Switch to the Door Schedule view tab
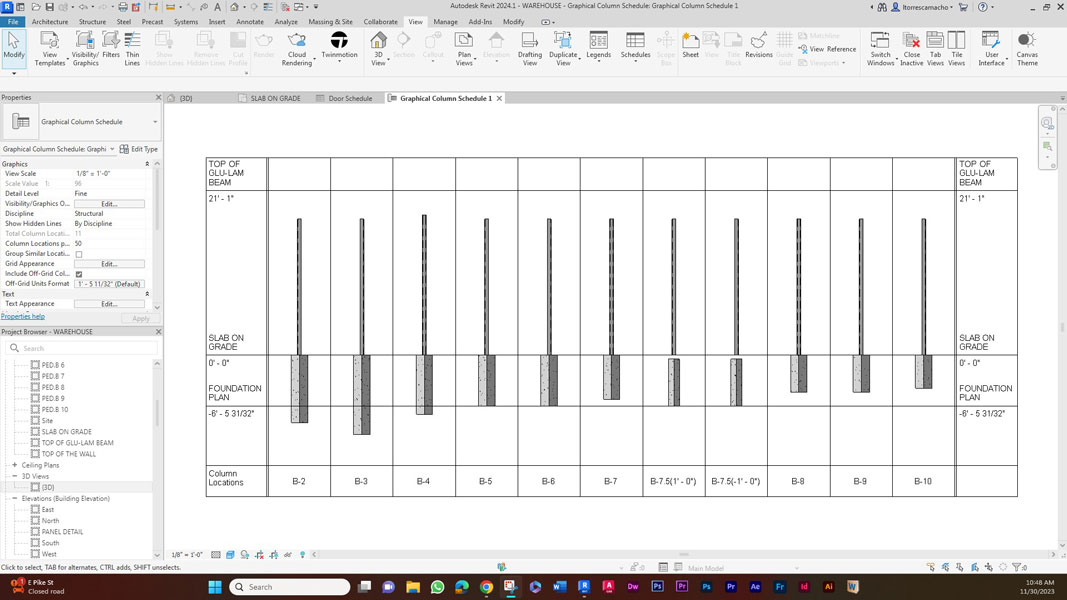Image resolution: width=1067 pixels, height=600 pixels. pos(349,98)
